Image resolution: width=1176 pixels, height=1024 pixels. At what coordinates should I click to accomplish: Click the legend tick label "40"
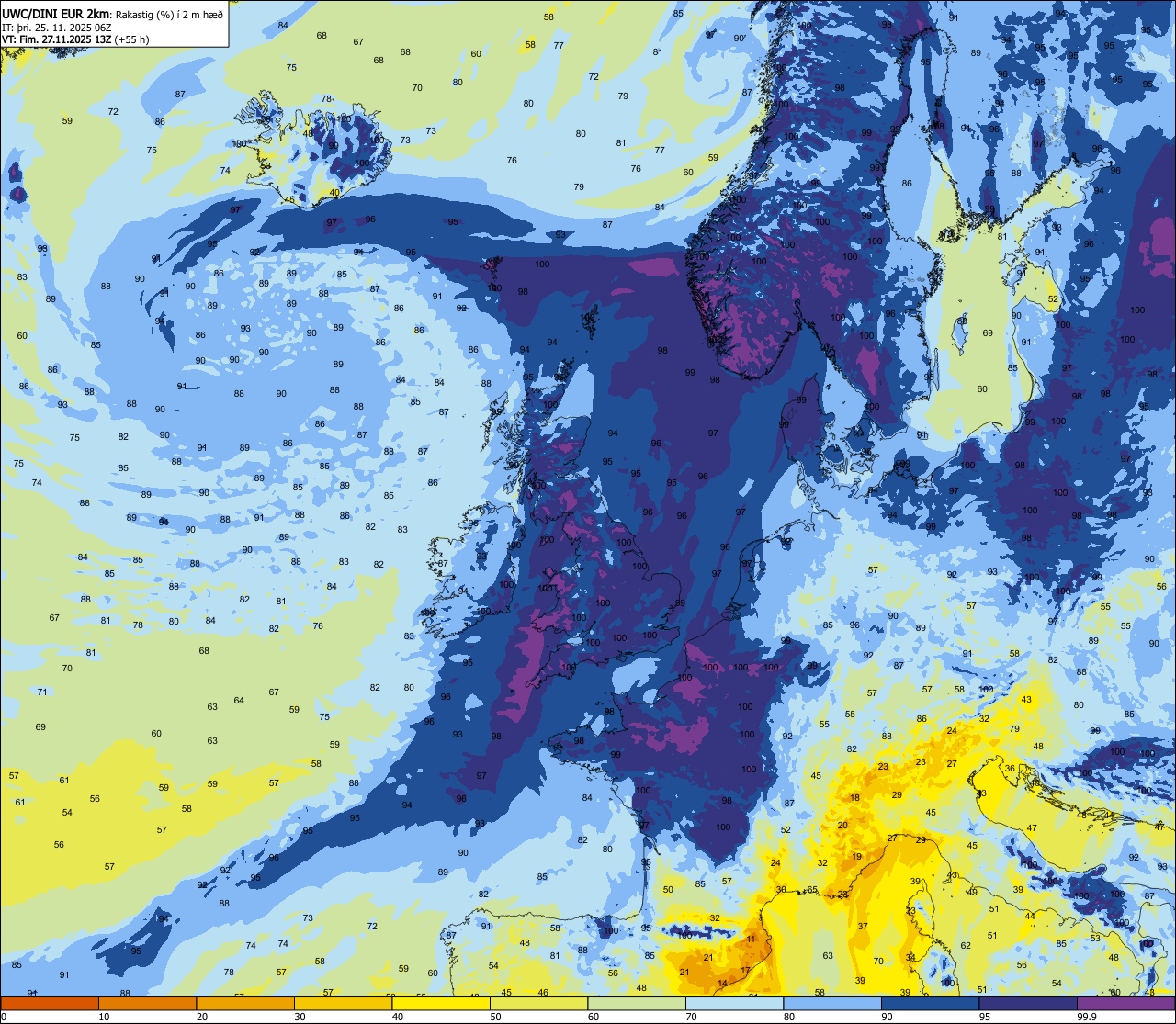[x=398, y=1017]
